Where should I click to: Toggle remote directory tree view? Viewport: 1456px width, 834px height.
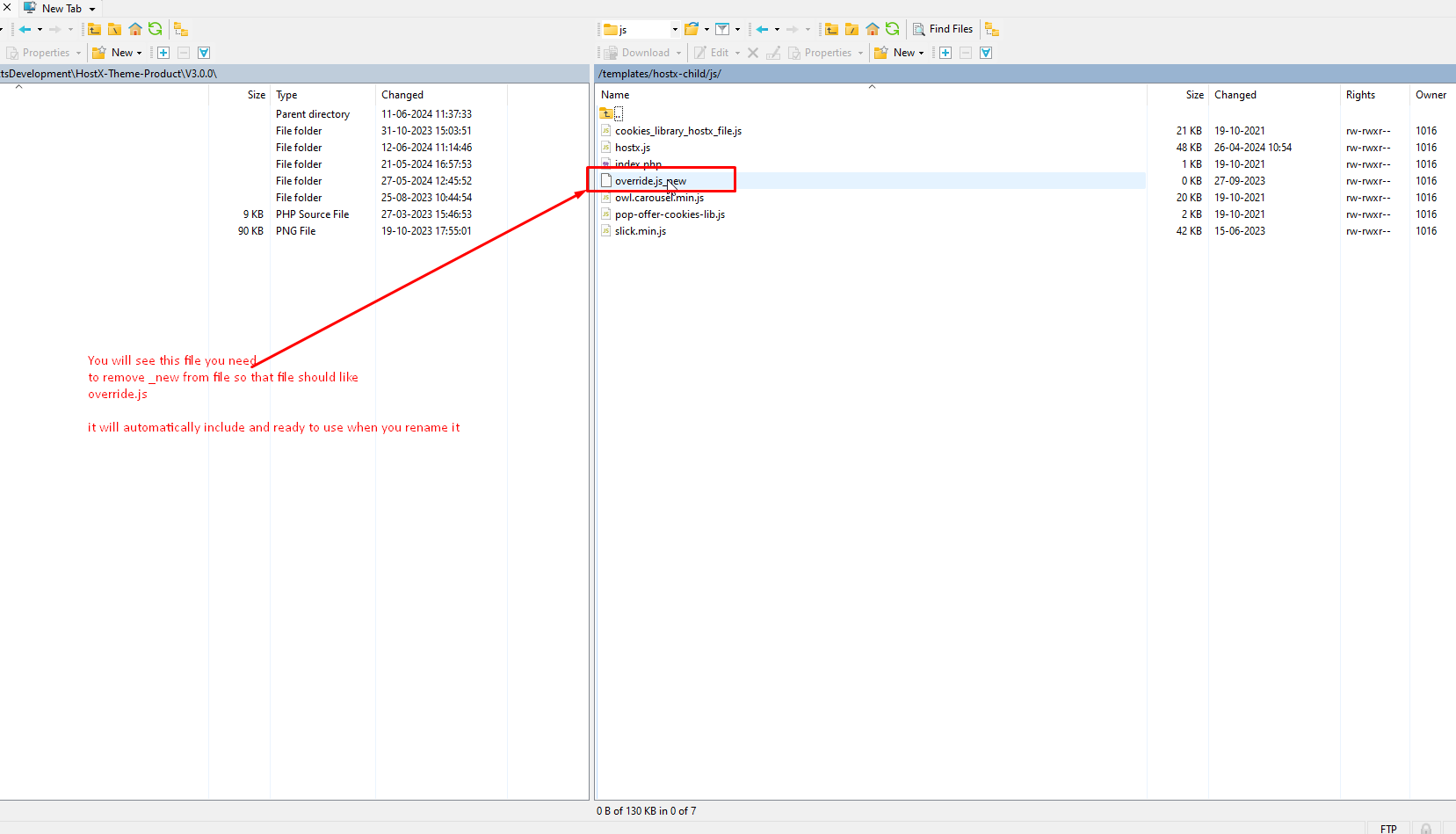point(992,29)
